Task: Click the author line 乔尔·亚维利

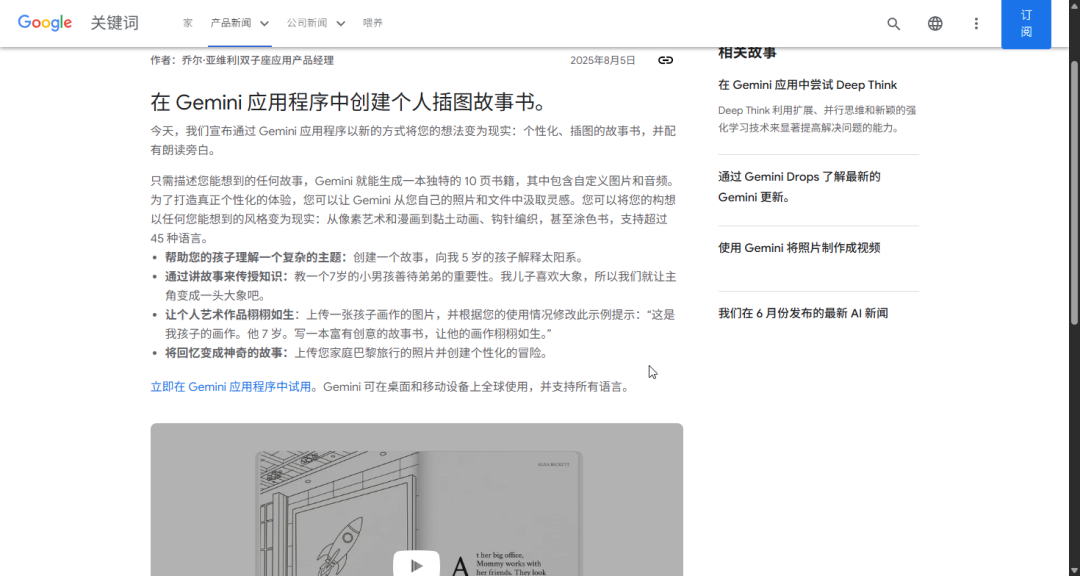Action: point(242,61)
